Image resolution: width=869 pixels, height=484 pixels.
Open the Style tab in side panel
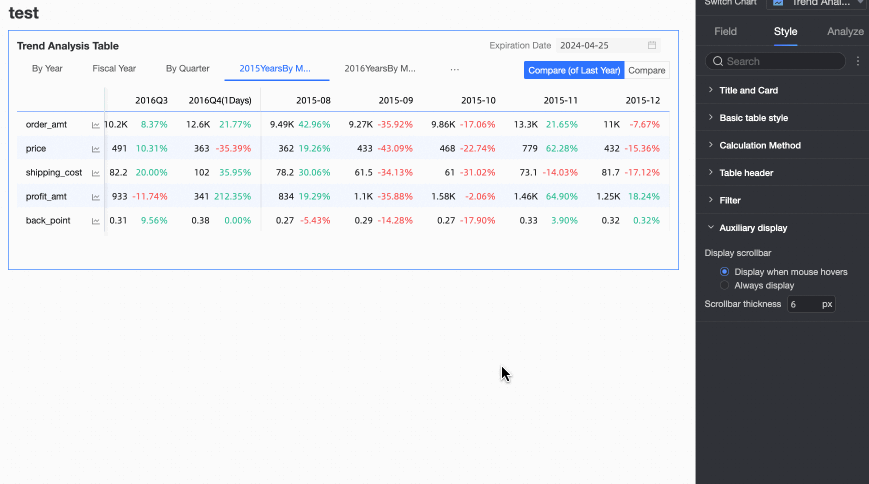coord(785,32)
